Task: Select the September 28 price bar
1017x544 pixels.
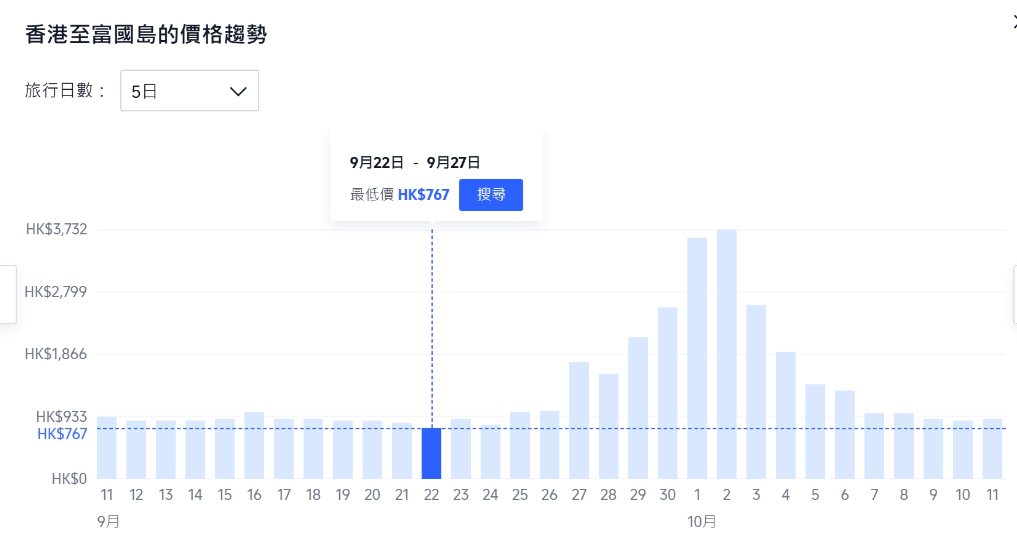Action: 608,426
